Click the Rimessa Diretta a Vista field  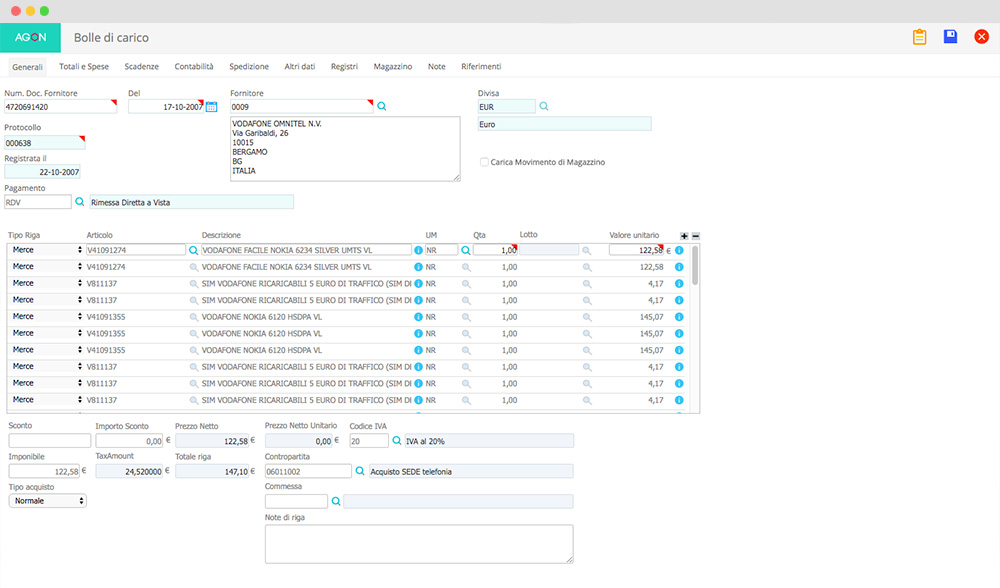click(x=191, y=202)
